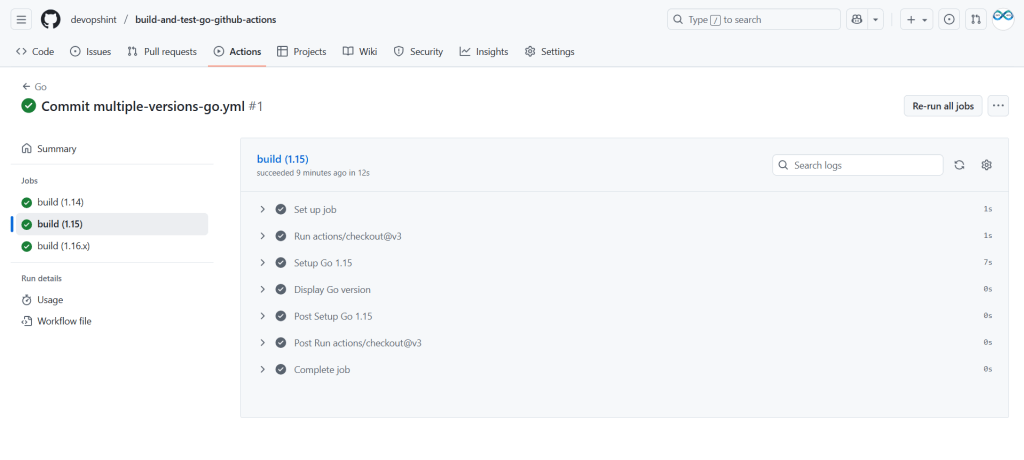Switch to the Issues tab
Viewport: 1024px width, 460px height.
point(90,52)
